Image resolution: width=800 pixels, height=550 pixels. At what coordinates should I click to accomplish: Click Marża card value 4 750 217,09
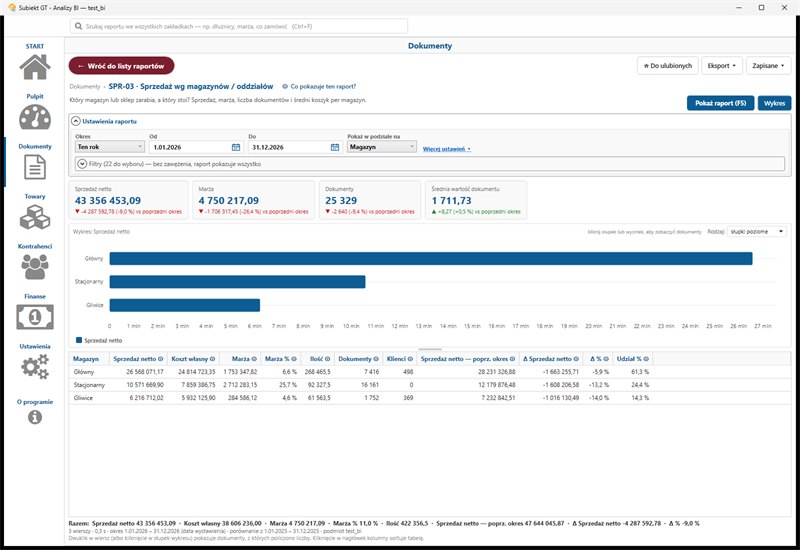pyautogui.click(x=229, y=201)
